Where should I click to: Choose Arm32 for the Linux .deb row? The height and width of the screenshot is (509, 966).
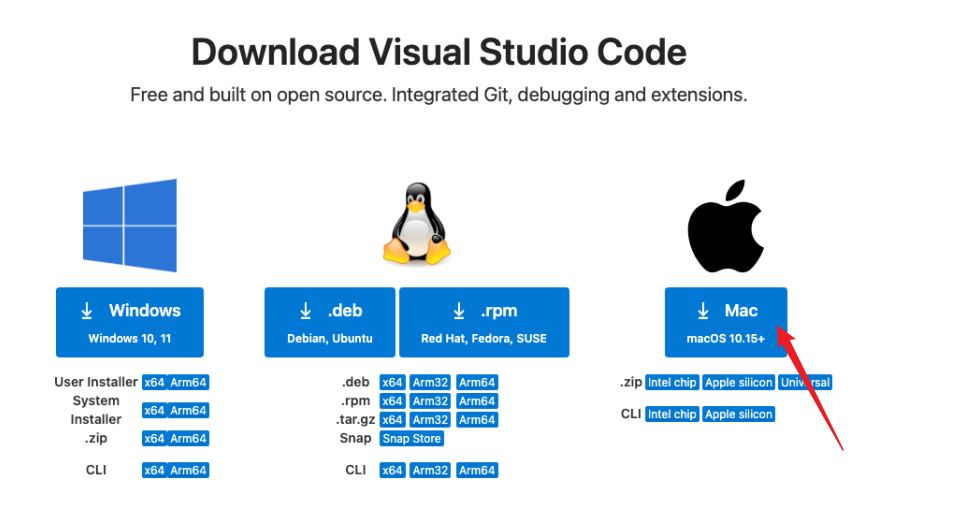point(429,383)
